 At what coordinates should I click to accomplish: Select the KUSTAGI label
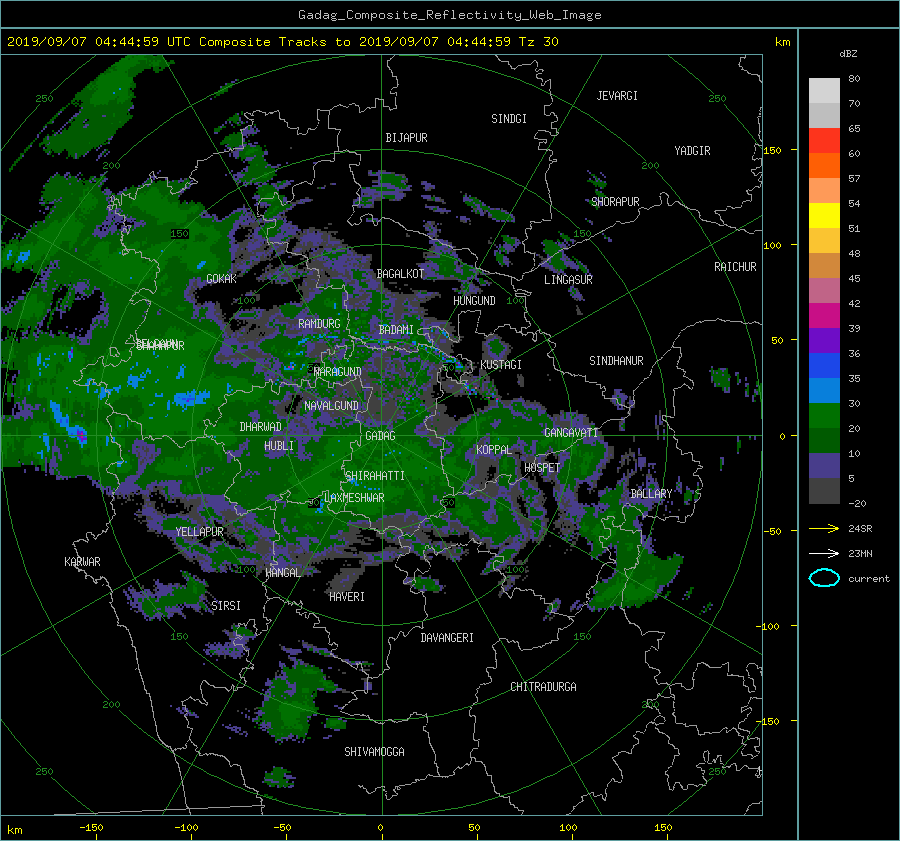point(501,365)
